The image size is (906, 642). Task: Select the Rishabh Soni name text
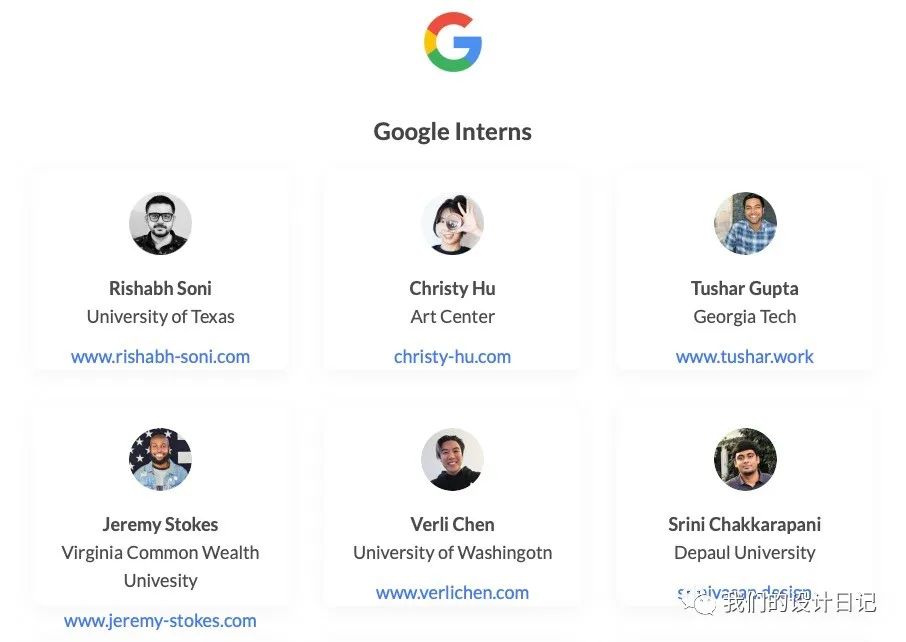(x=160, y=288)
